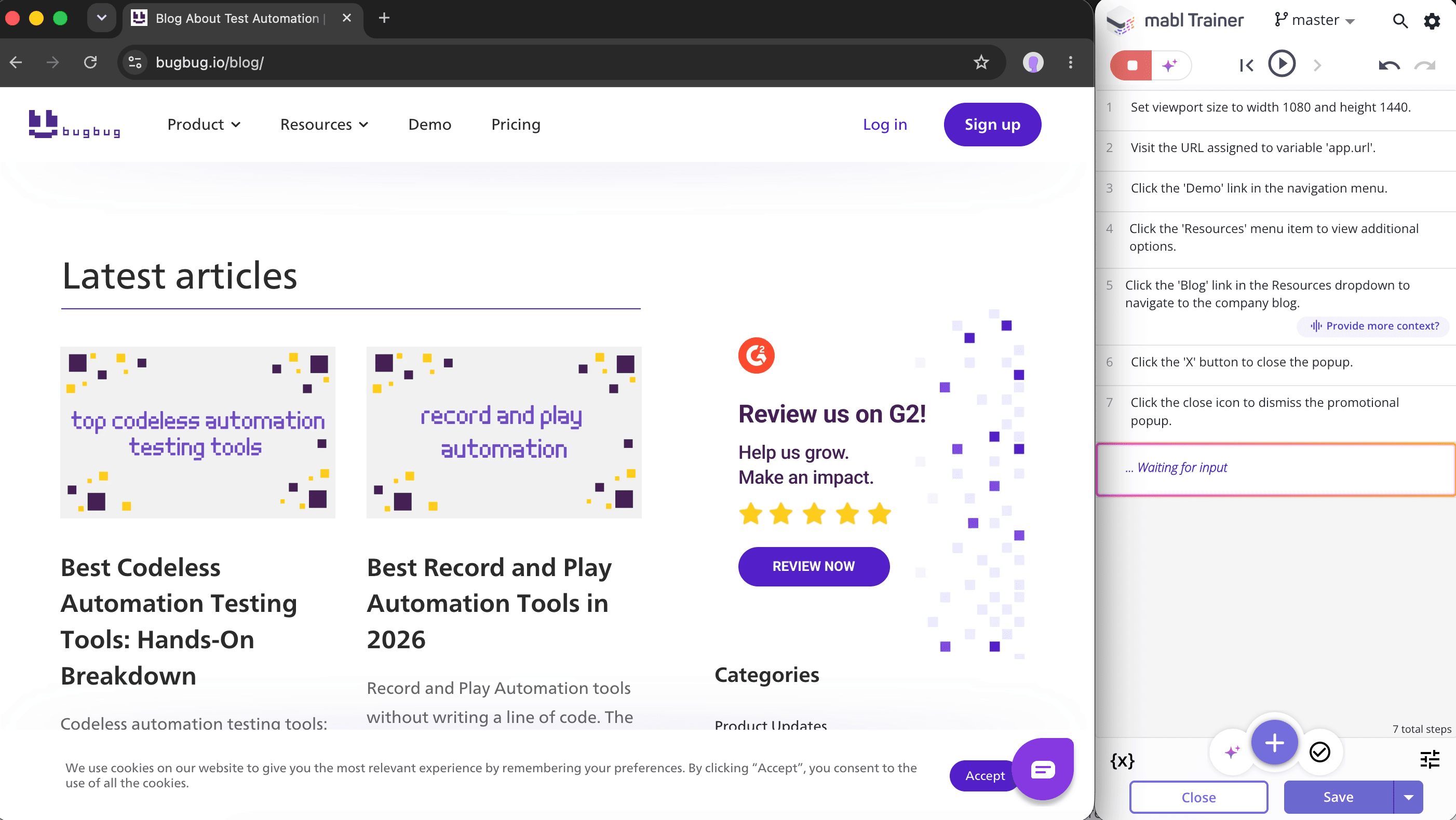Open Best Record and Play Automation Tools article

pos(489,603)
